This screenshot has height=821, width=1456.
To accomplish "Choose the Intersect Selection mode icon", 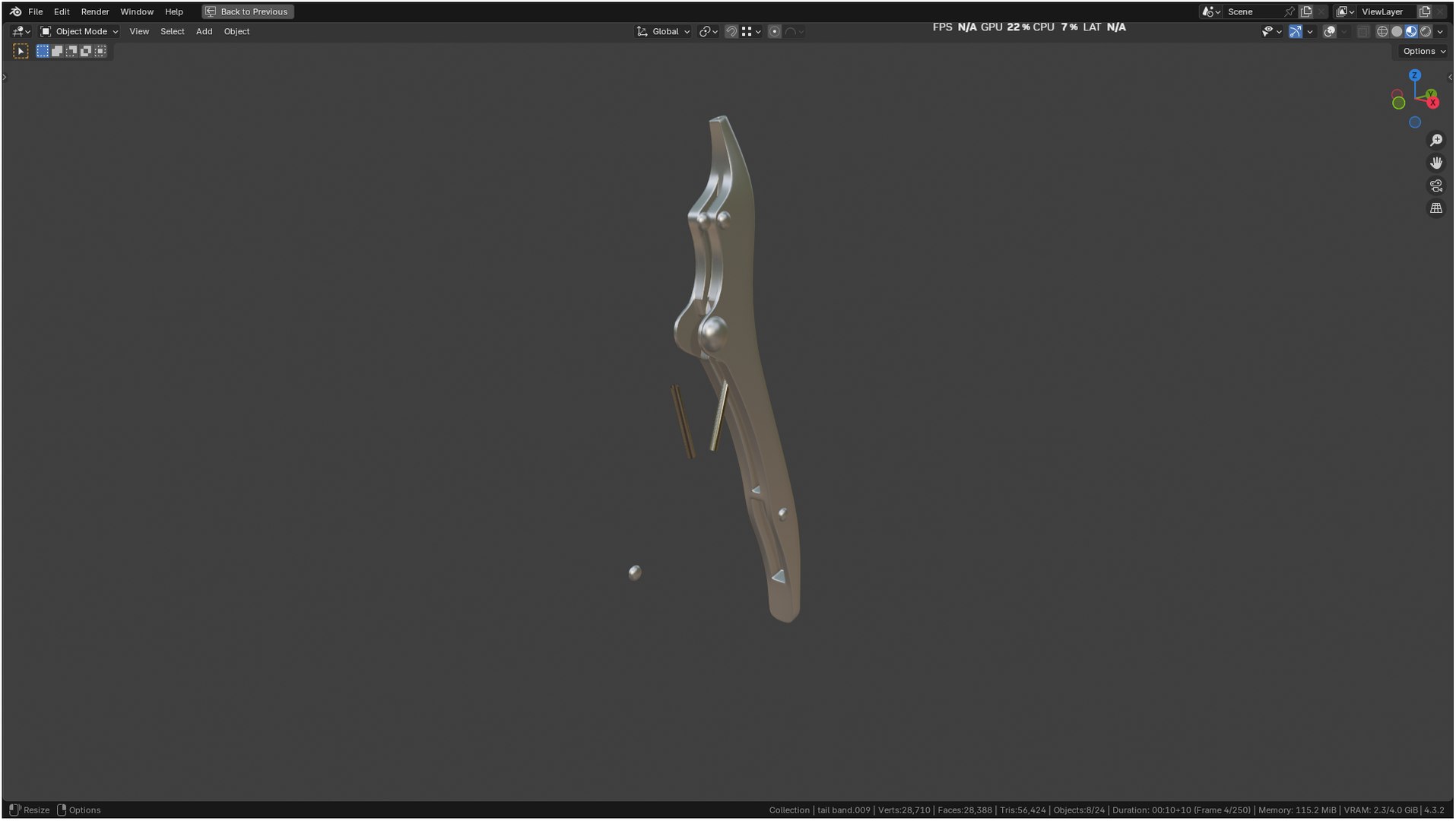I will [x=100, y=51].
